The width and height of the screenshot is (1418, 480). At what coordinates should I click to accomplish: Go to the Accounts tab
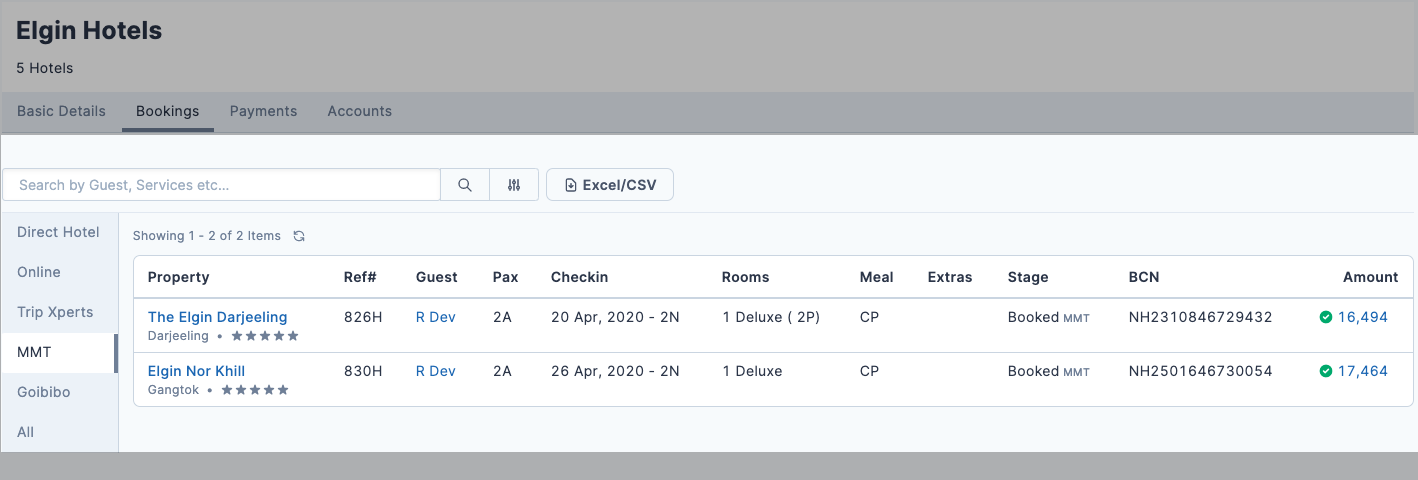[359, 111]
